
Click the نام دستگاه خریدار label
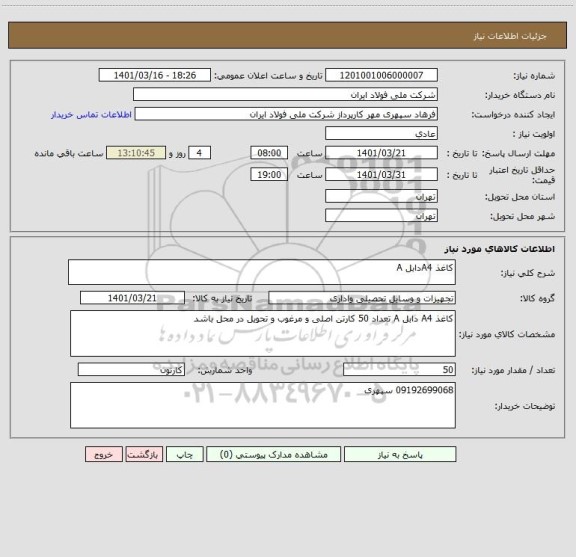click(520, 95)
